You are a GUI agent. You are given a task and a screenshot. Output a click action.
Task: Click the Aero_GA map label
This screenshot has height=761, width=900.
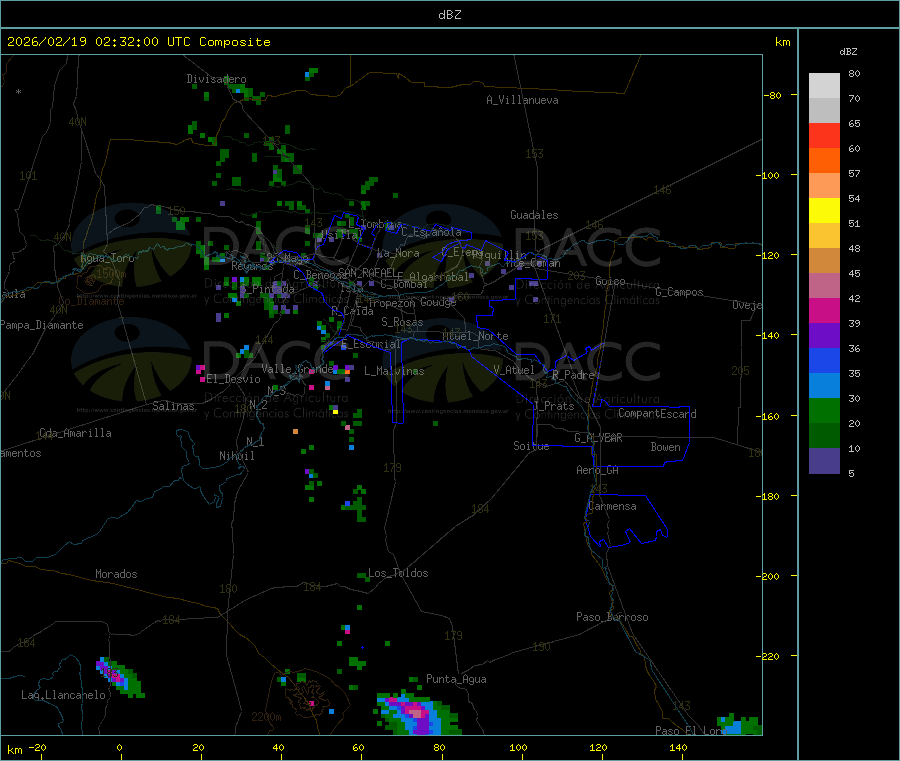point(597,470)
